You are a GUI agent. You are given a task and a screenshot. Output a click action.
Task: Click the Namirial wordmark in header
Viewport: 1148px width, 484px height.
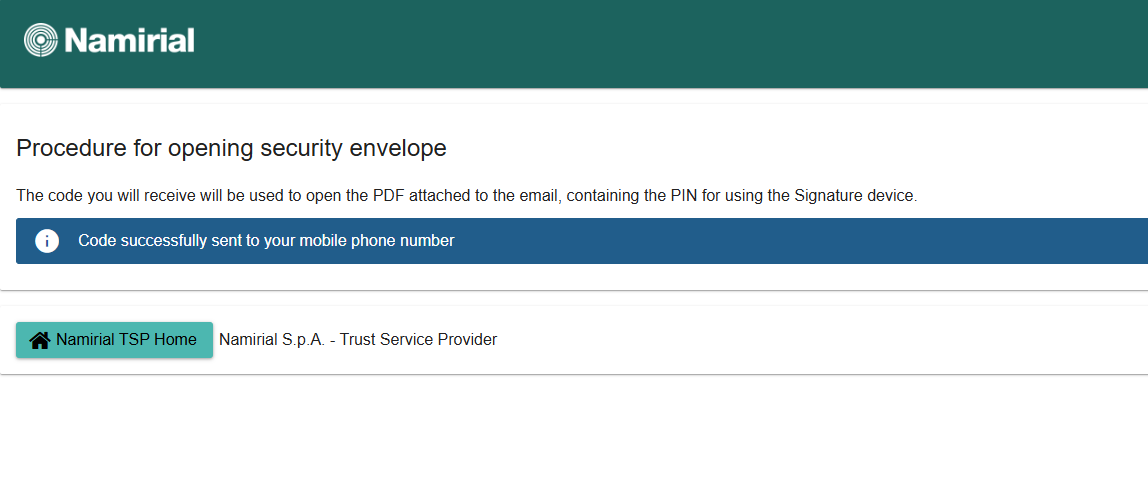(x=129, y=40)
